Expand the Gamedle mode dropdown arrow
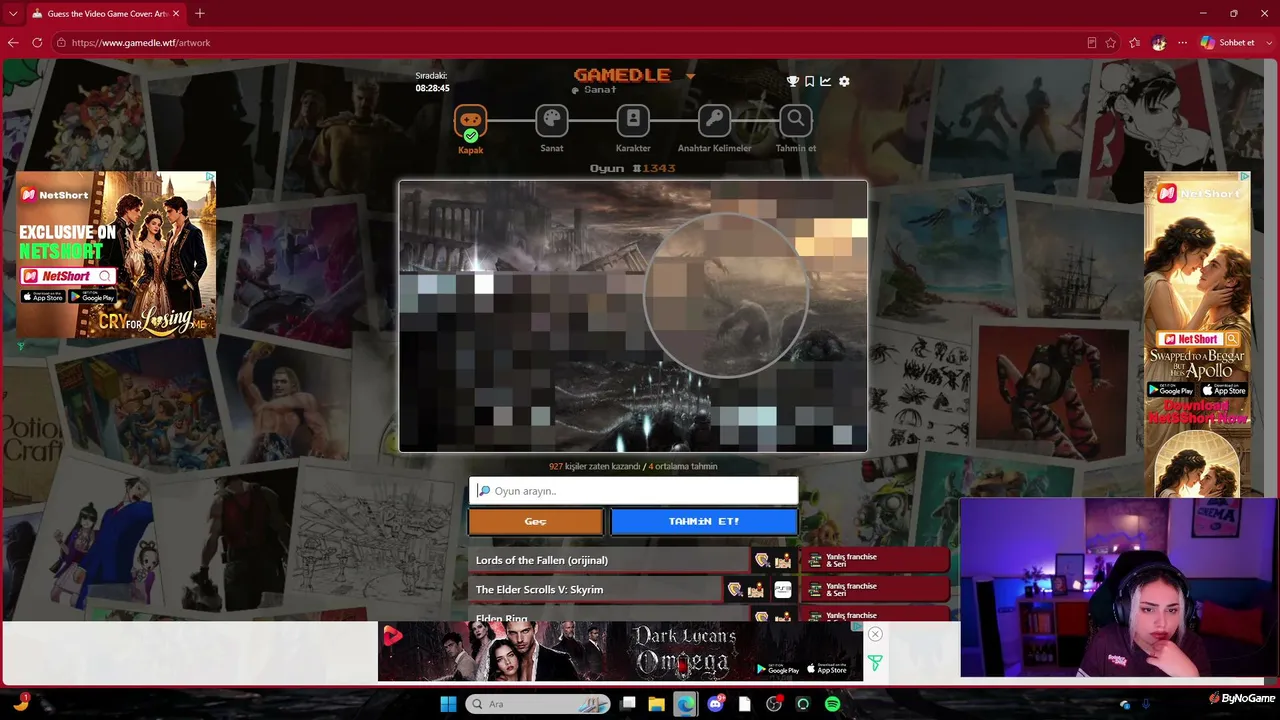The height and width of the screenshot is (720, 1280). tap(690, 76)
